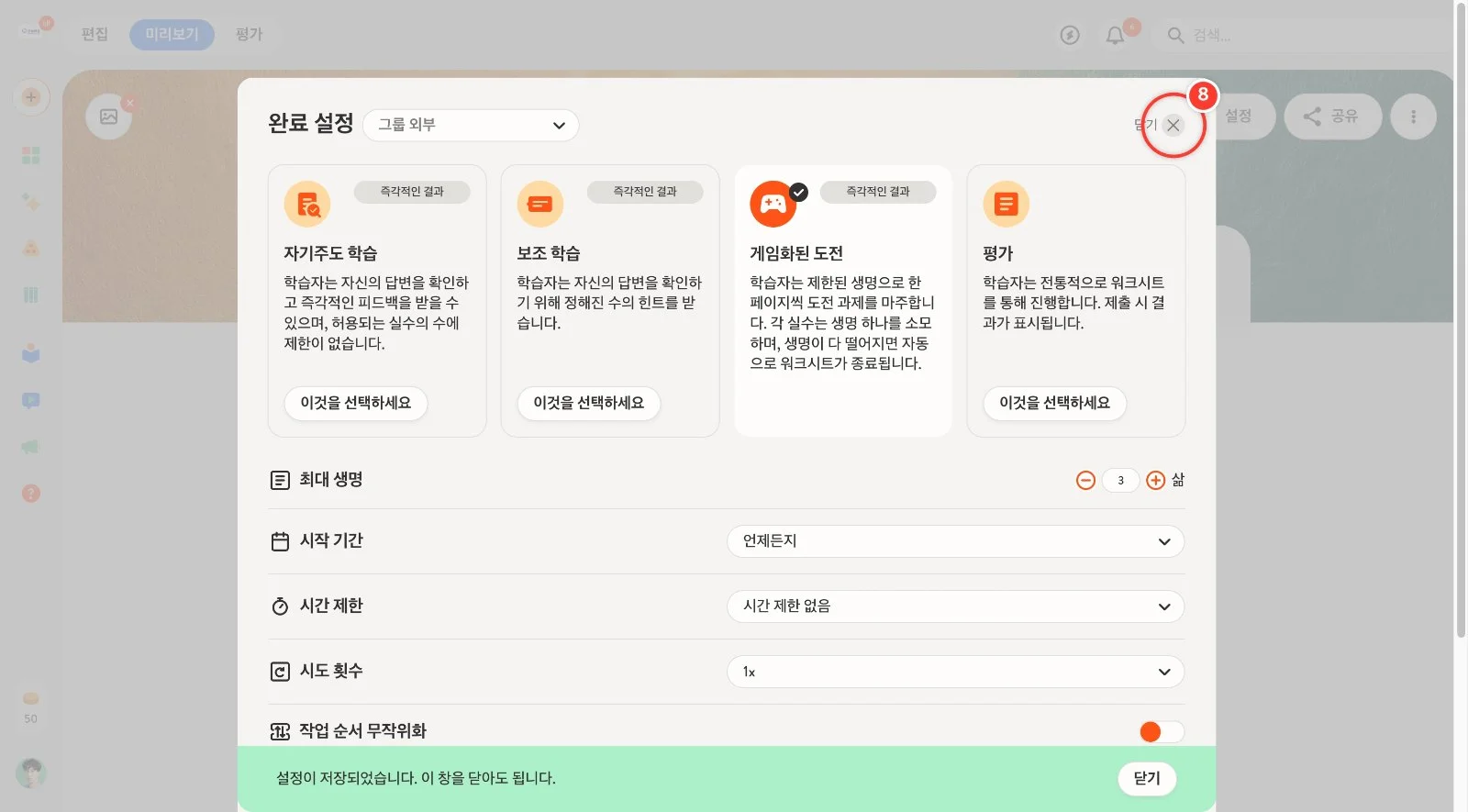Open the four-square dashboard grid icon in sidebar
This screenshot has width=1468, height=812.
[31, 155]
